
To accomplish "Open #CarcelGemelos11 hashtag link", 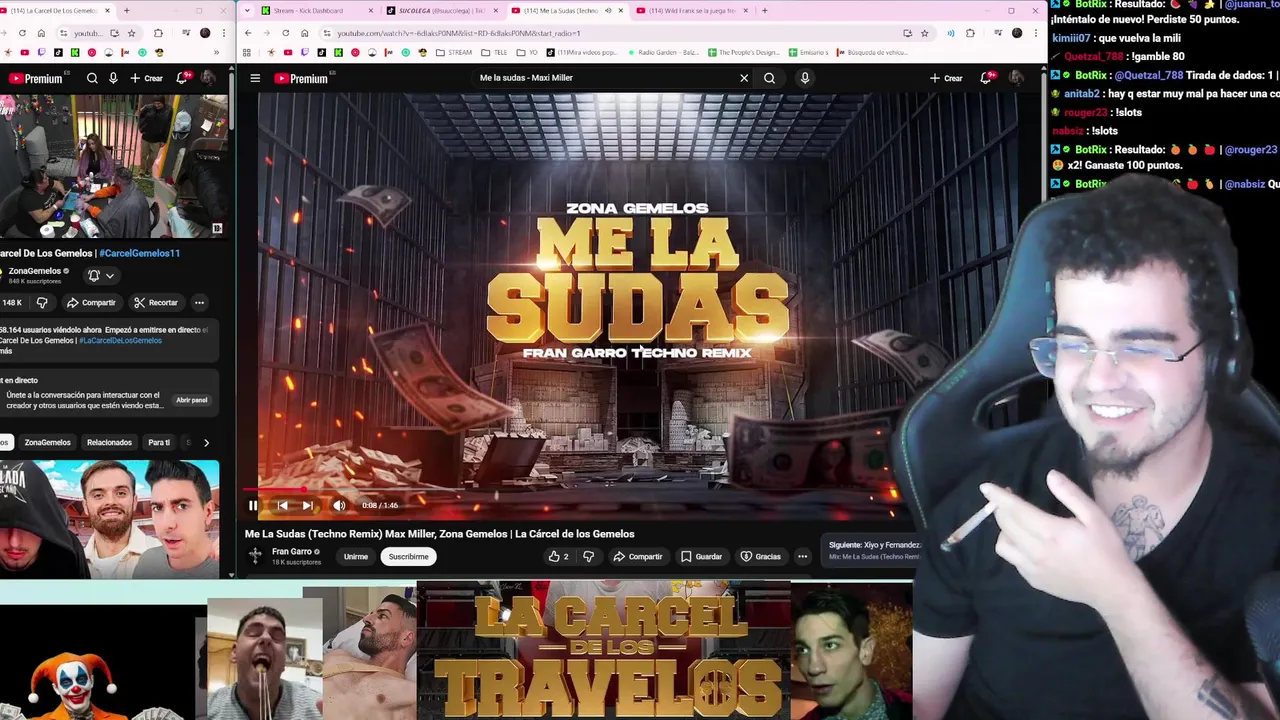I will click(x=139, y=253).
